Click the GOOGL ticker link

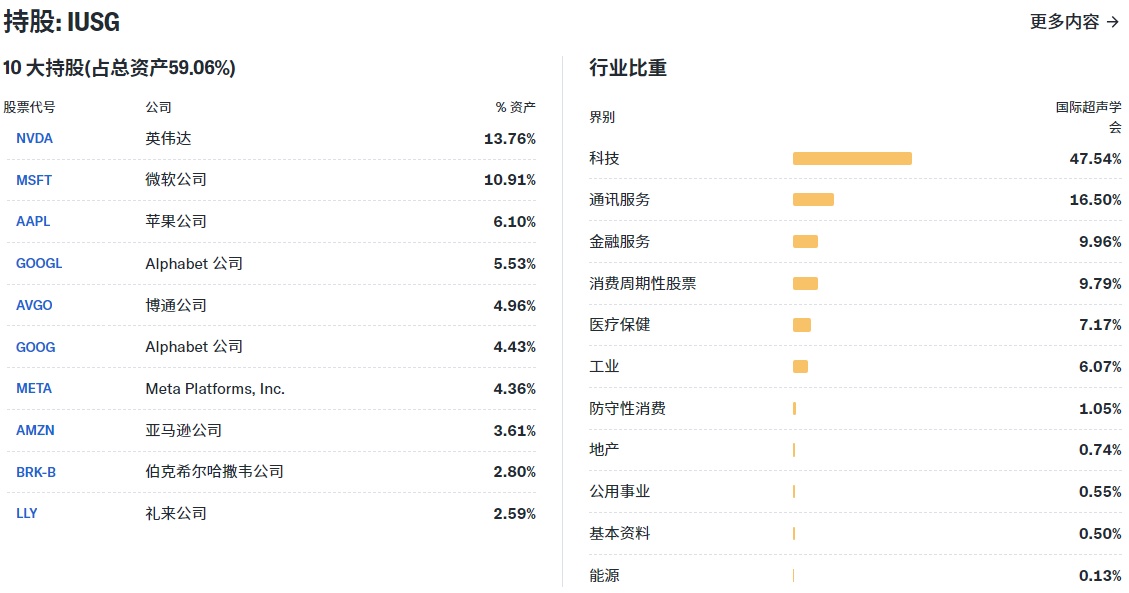pos(39,264)
